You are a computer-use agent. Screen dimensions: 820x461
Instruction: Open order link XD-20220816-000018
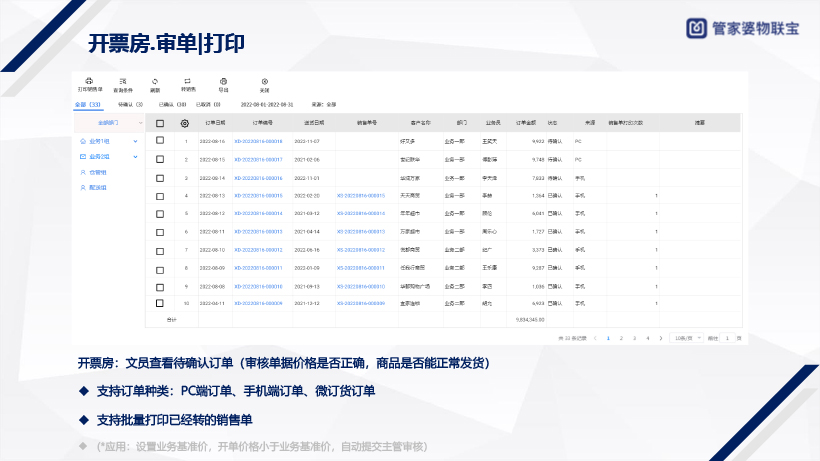point(258,141)
